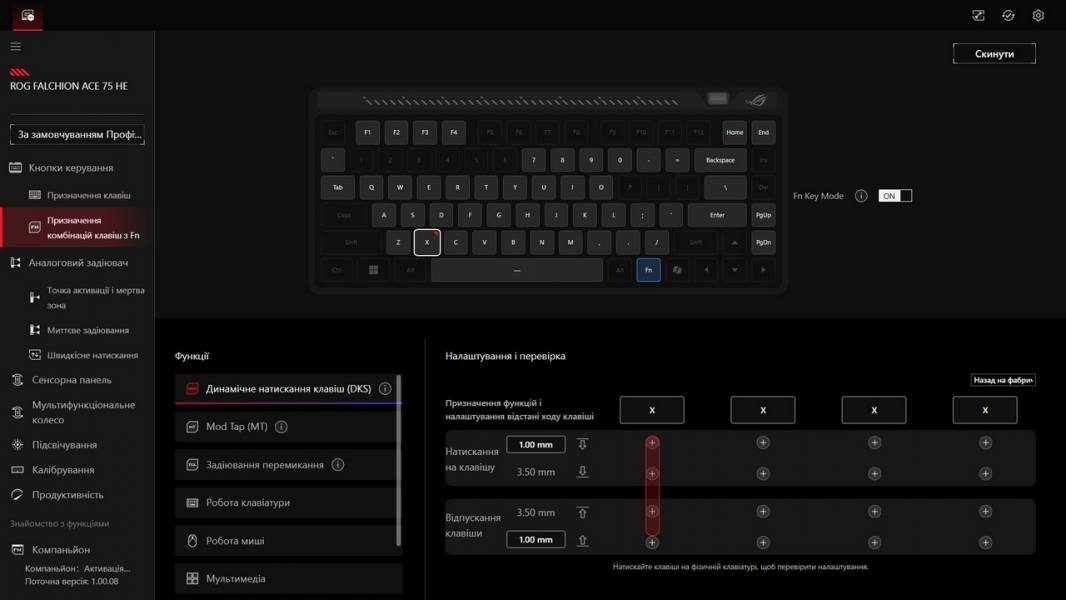Toggle Fn Key Mode off
This screenshot has height=600, width=1066.
[895, 196]
